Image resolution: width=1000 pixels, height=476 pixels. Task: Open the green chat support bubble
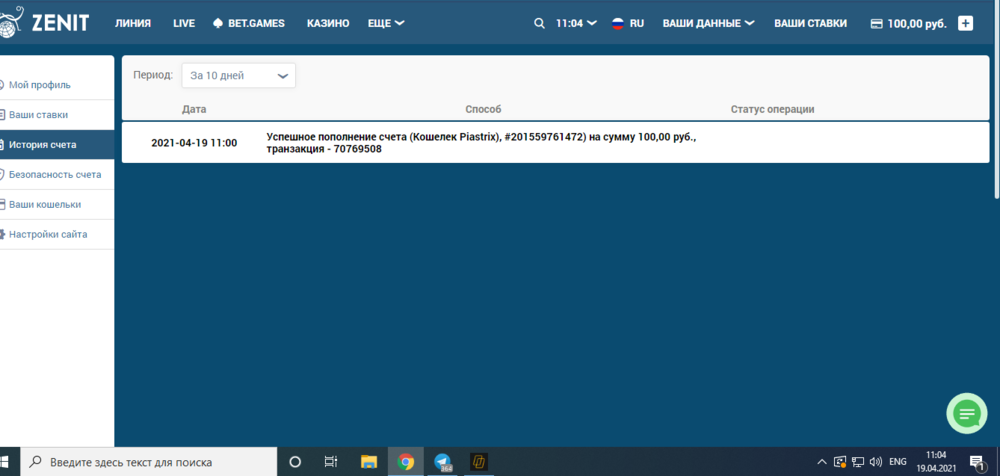click(967, 414)
